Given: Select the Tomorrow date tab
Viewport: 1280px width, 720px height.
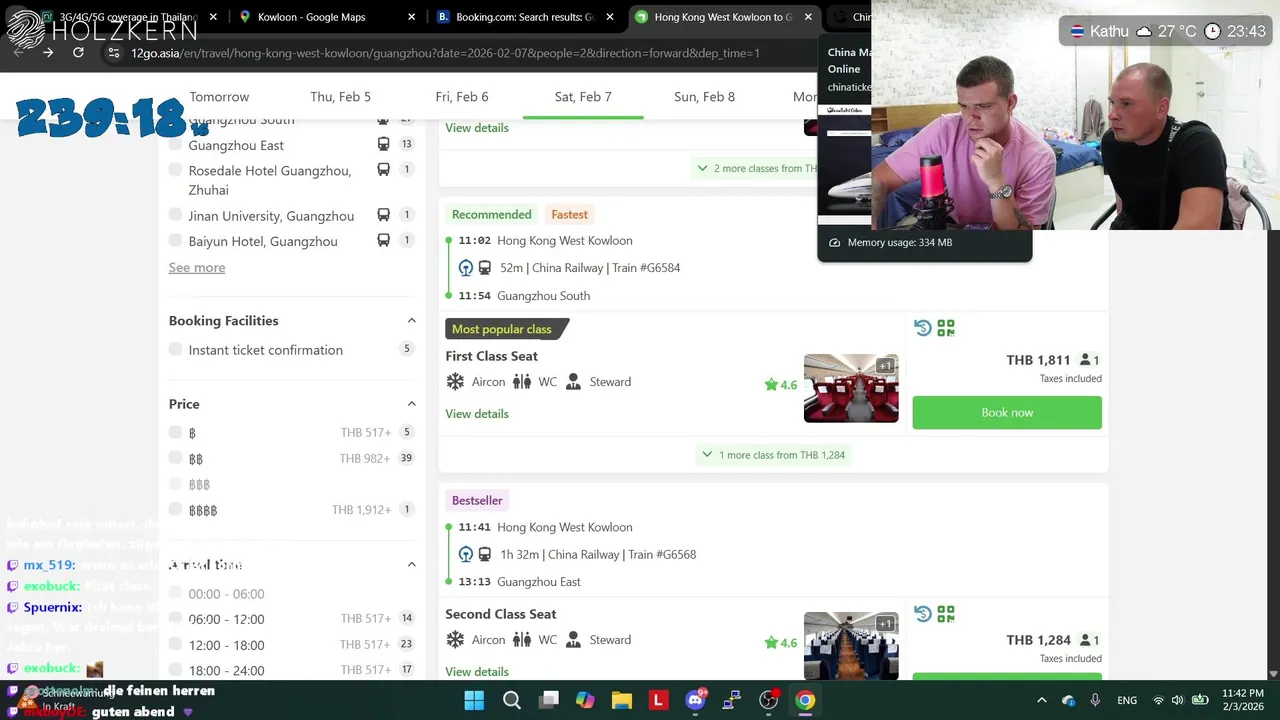Looking at the screenshot, I should [x=219, y=96].
